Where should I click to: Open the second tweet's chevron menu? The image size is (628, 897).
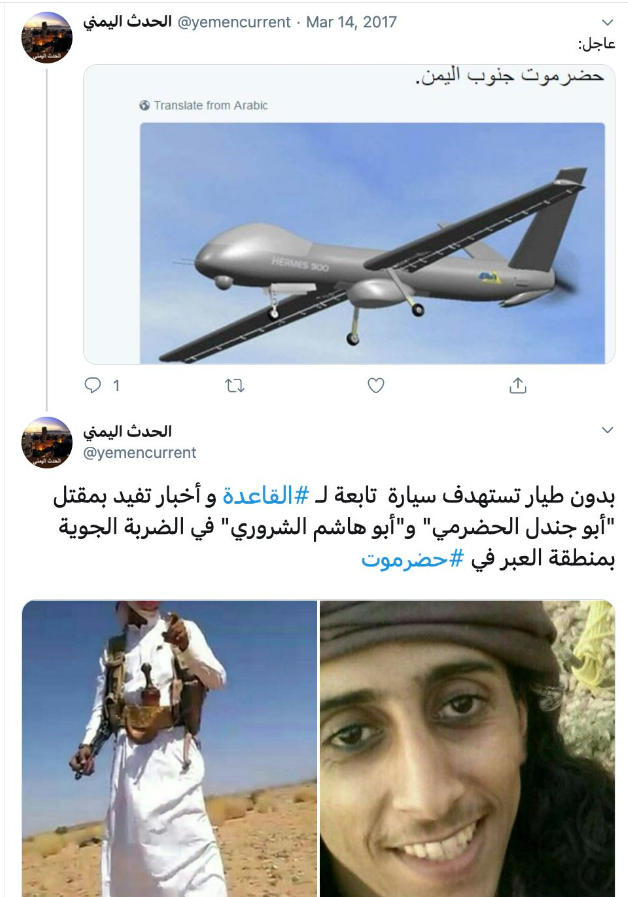607,430
